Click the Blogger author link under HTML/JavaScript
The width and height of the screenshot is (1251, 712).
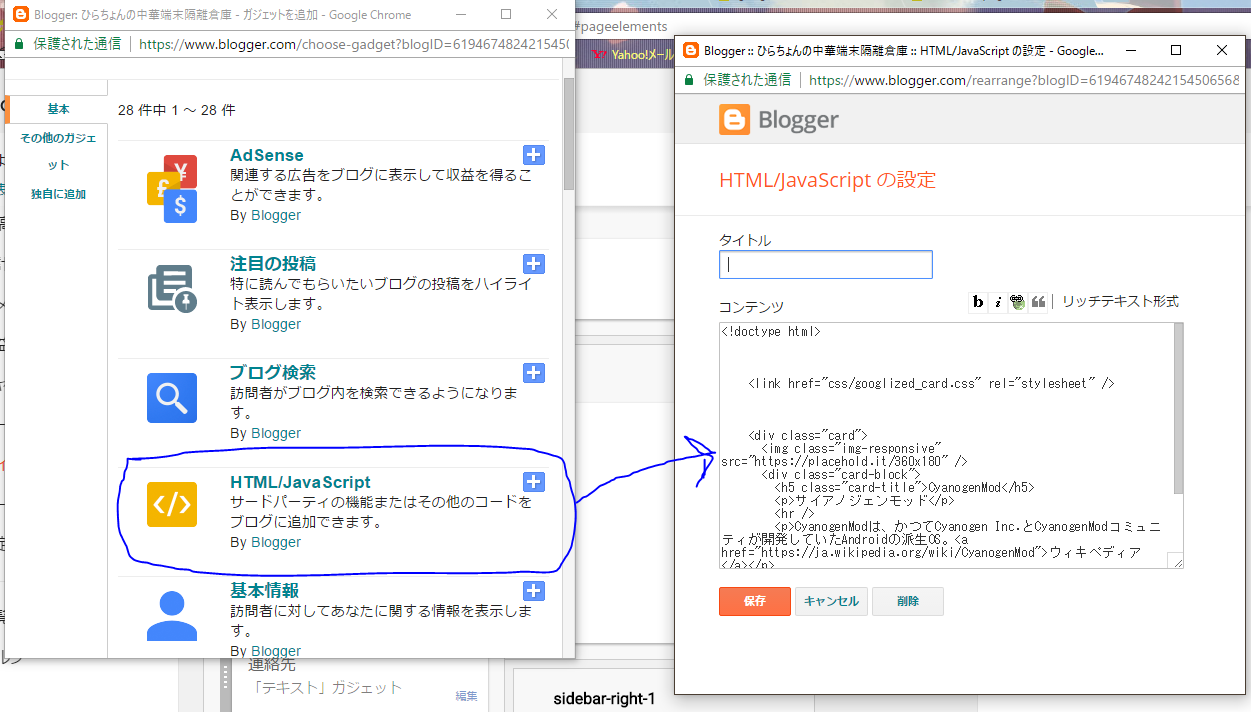[276, 542]
